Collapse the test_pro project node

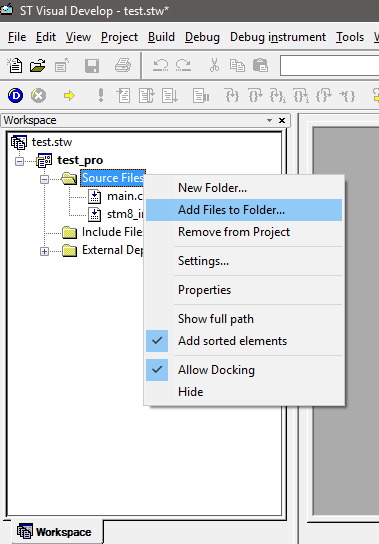[19, 161]
